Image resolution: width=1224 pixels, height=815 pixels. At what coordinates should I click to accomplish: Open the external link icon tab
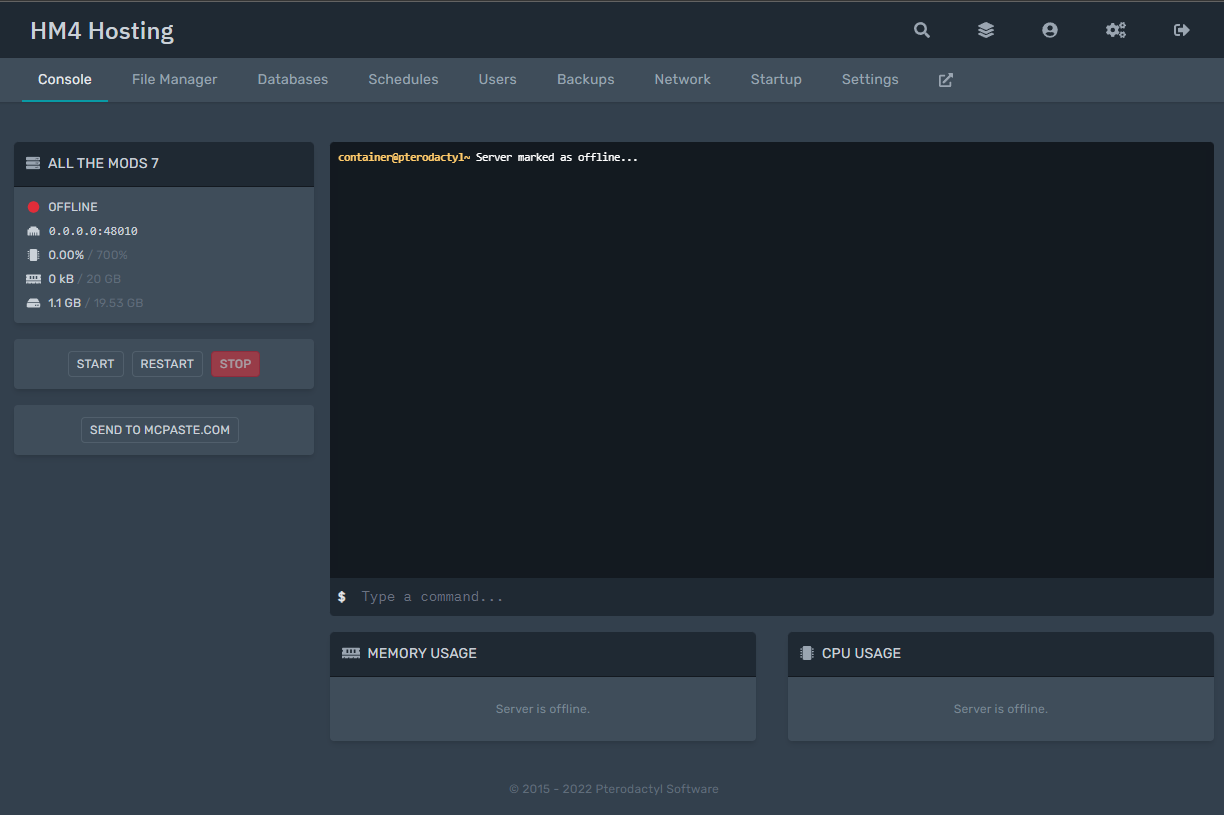click(945, 80)
